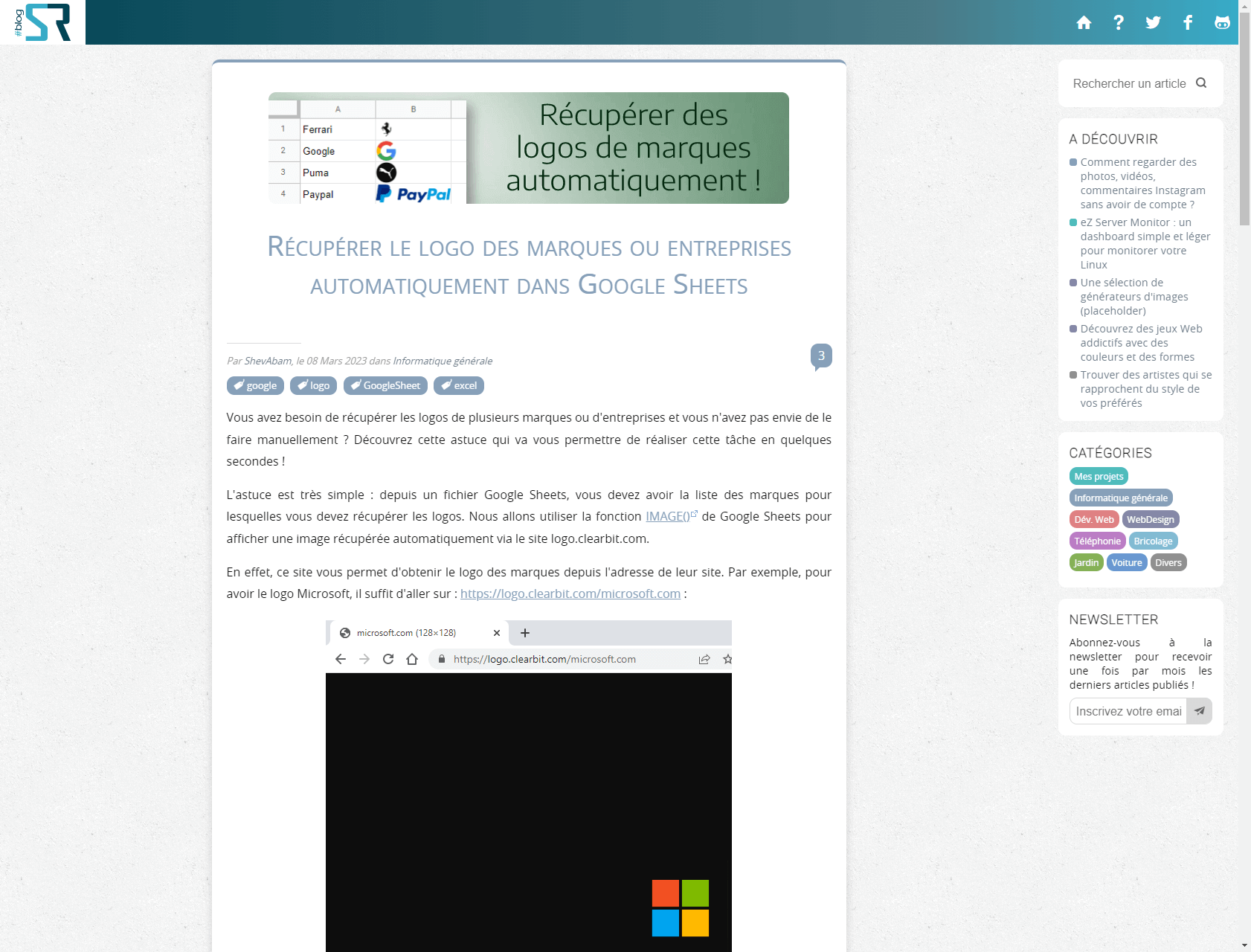Viewport: 1251px width, 952px height.
Task: Choose the Téléphonie category
Action: [x=1097, y=541]
